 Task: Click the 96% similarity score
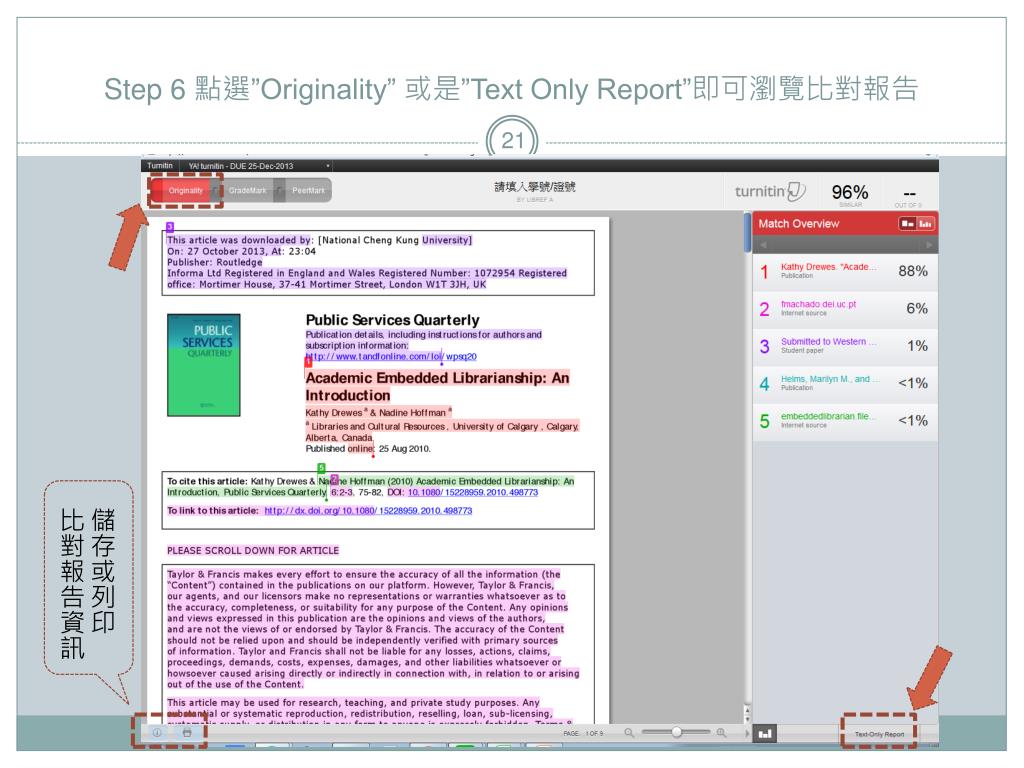click(x=850, y=192)
